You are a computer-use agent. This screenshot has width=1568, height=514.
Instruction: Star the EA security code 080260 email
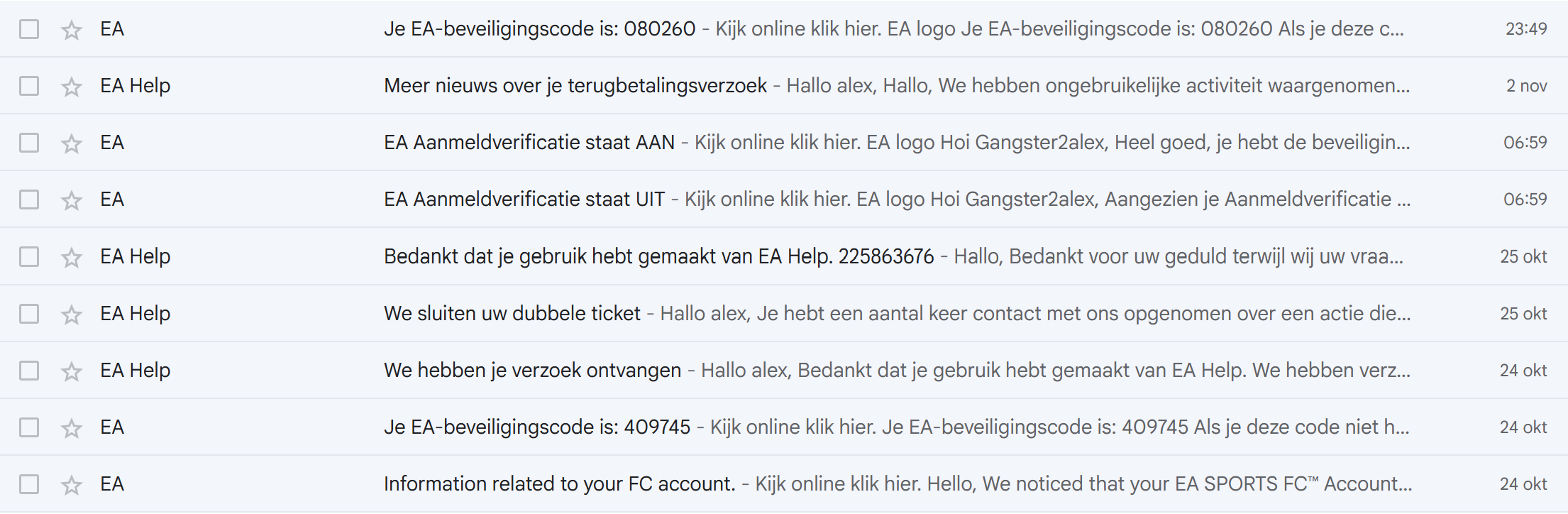coord(72,30)
